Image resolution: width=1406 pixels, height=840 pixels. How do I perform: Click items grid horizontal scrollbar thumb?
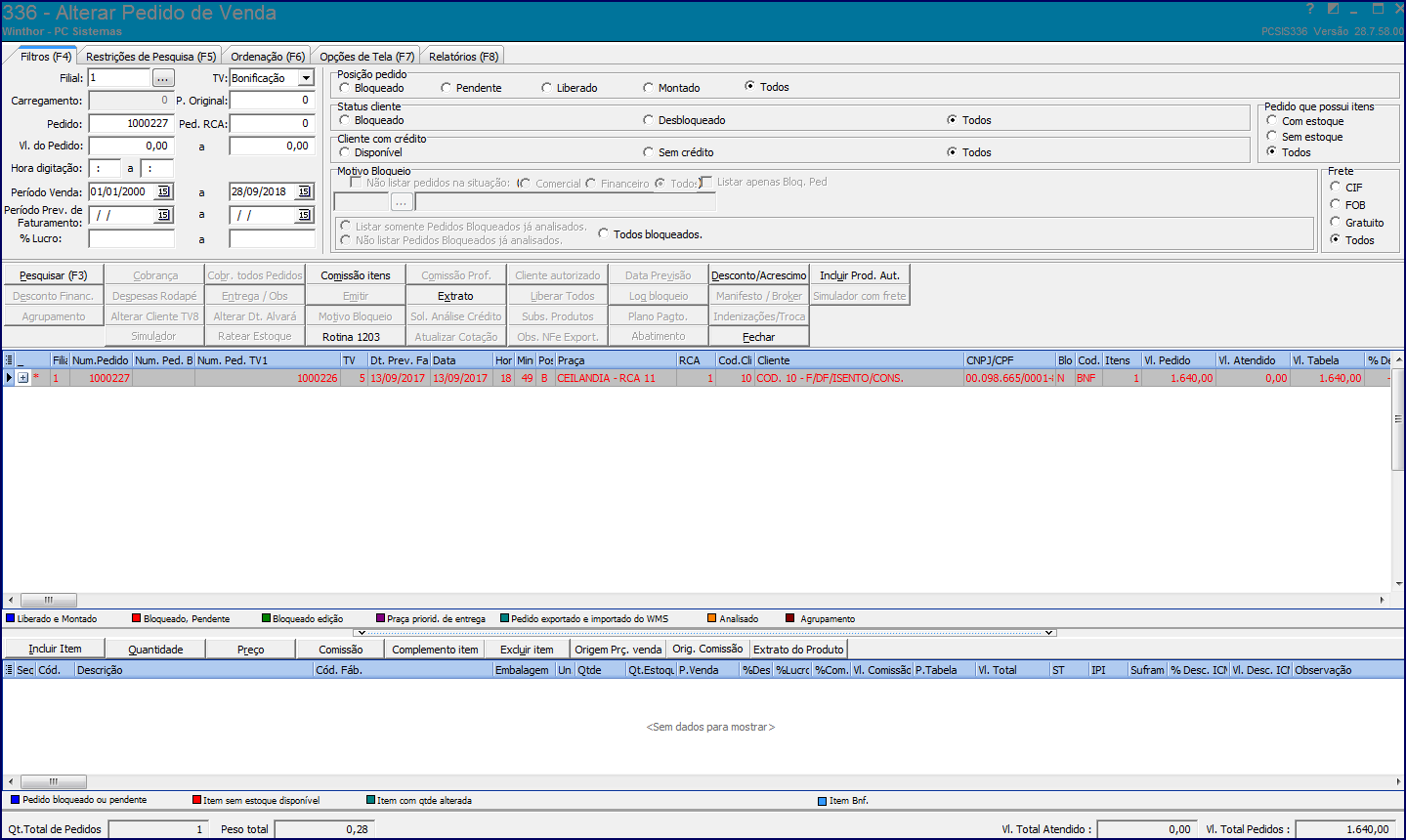pos(54,781)
